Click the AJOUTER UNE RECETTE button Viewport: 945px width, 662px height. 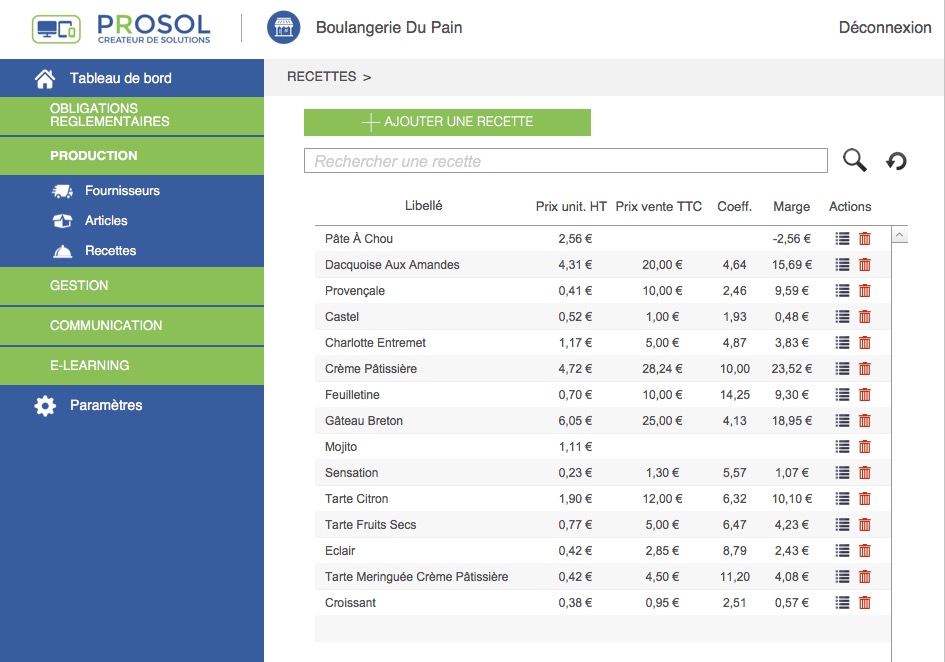[x=447, y=122]
